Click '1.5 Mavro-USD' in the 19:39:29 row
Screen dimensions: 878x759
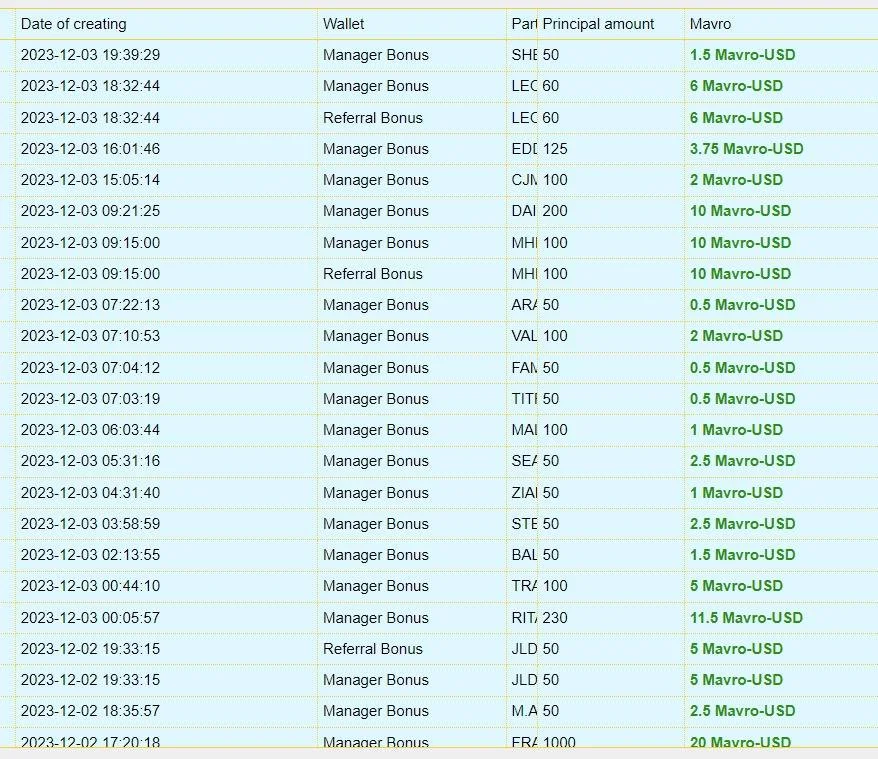pyautogui.click(x=742, y=55)
